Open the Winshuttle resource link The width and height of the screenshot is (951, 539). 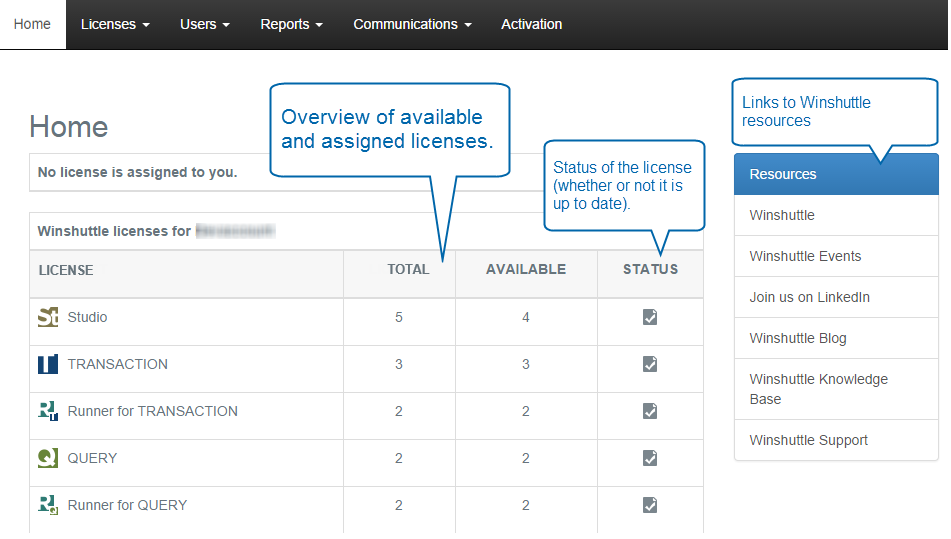pyautogui.click(x=836, y=215)
